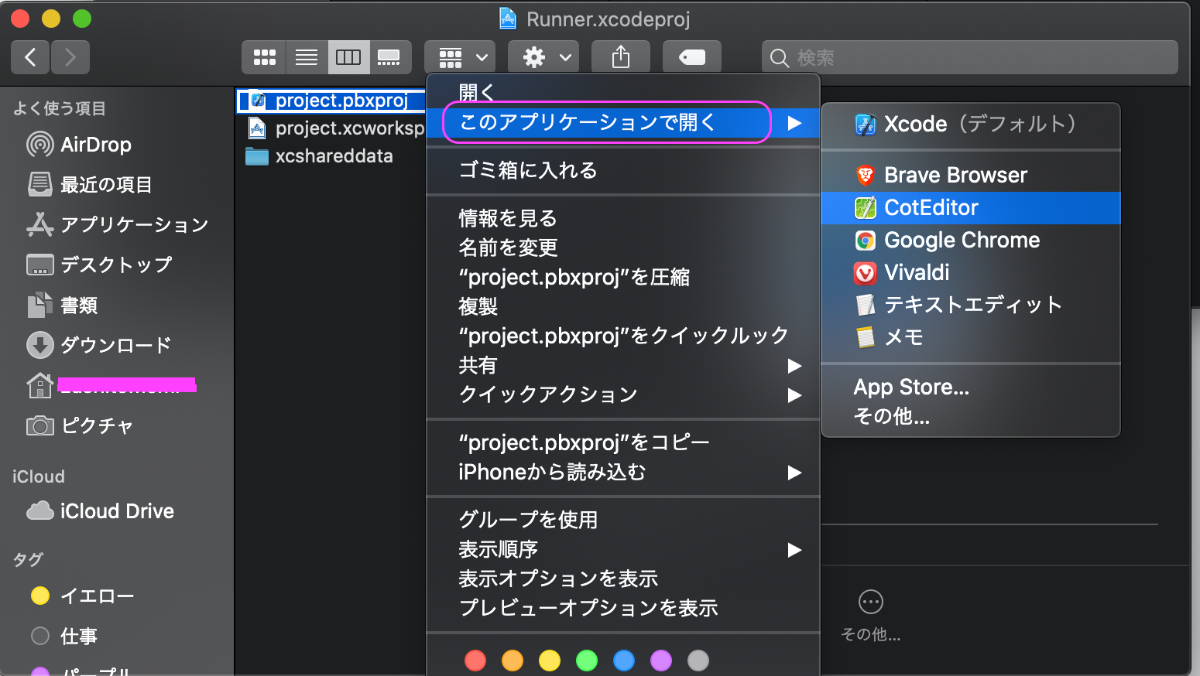Choose ゴミ箱に入れる in the context menu

pos(623,171)
